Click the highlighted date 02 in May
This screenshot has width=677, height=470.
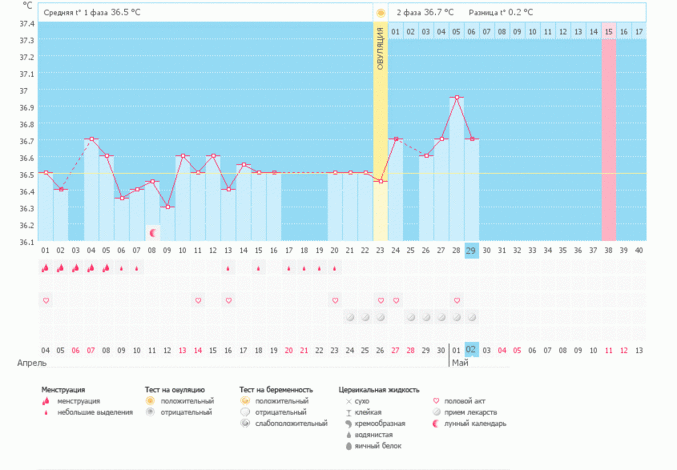pos(472,350)
